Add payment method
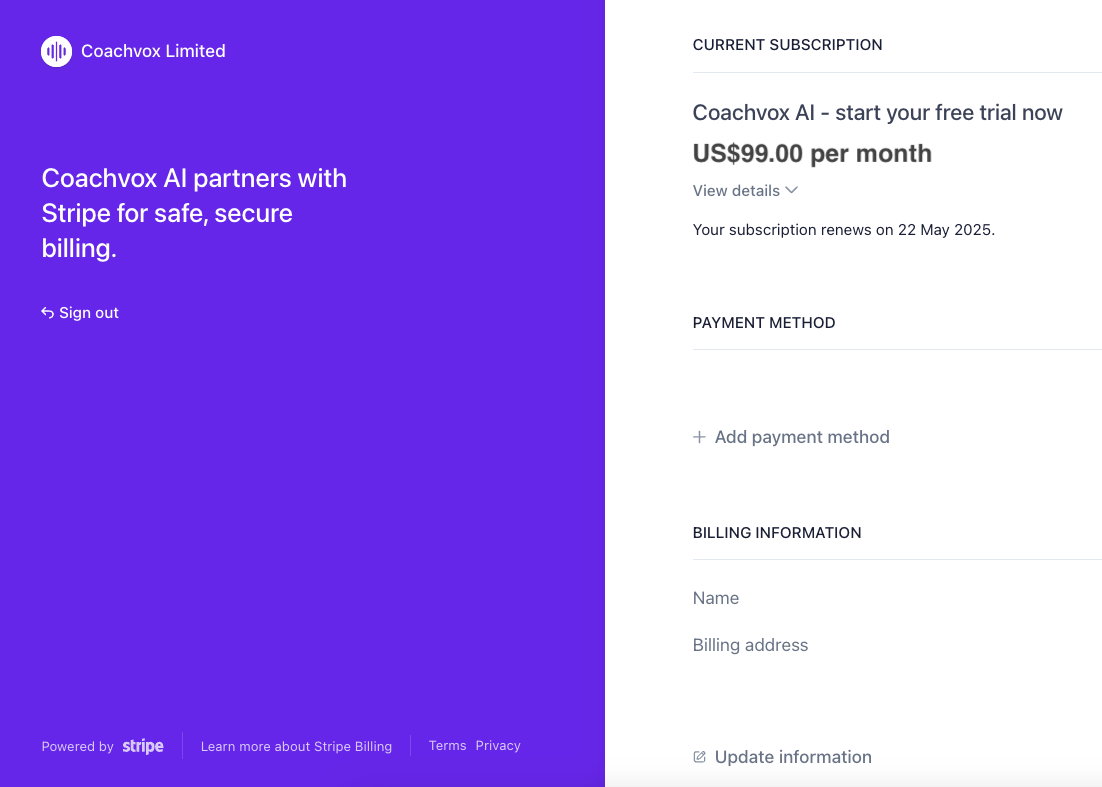This screenshot has width=1102, height=787. pyautogui.click(x=801, y=437)
